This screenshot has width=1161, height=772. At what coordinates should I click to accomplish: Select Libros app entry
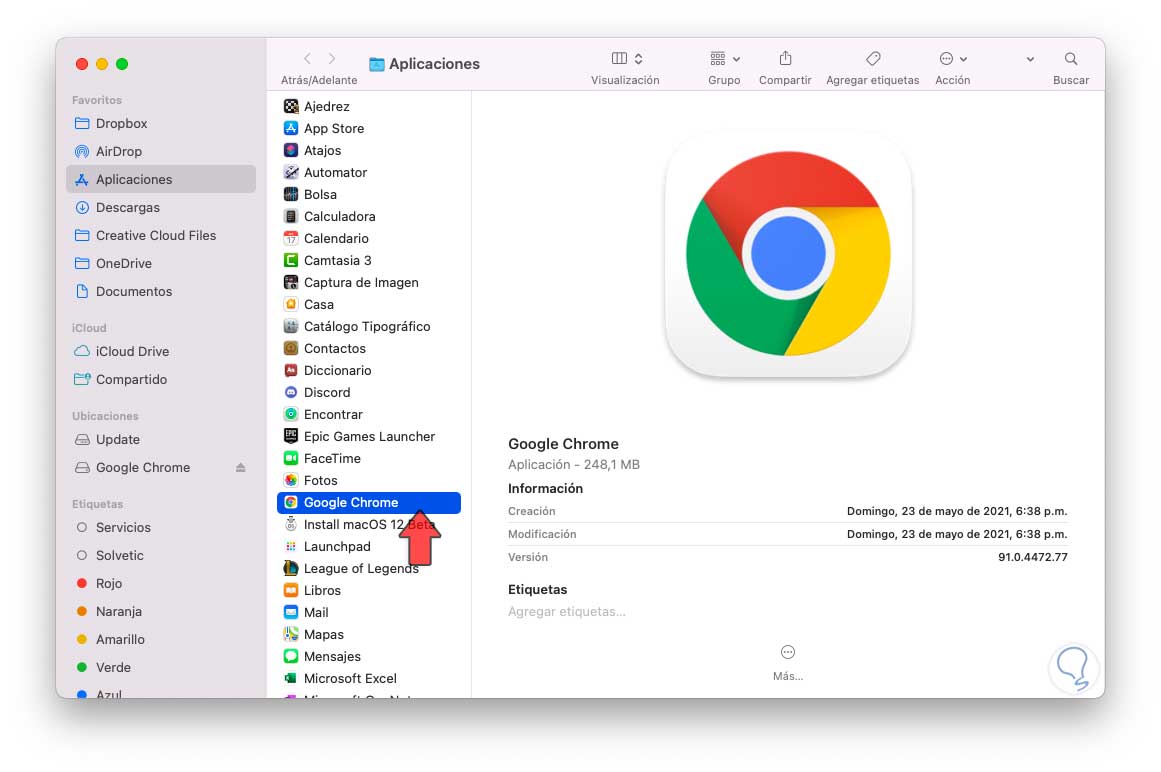[x=369, y=591]
